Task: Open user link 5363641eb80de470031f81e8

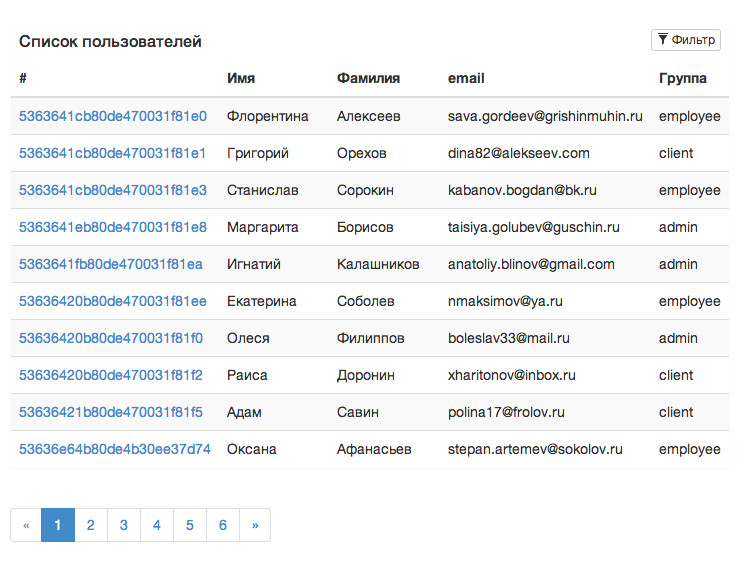Action: click(113, 227)
